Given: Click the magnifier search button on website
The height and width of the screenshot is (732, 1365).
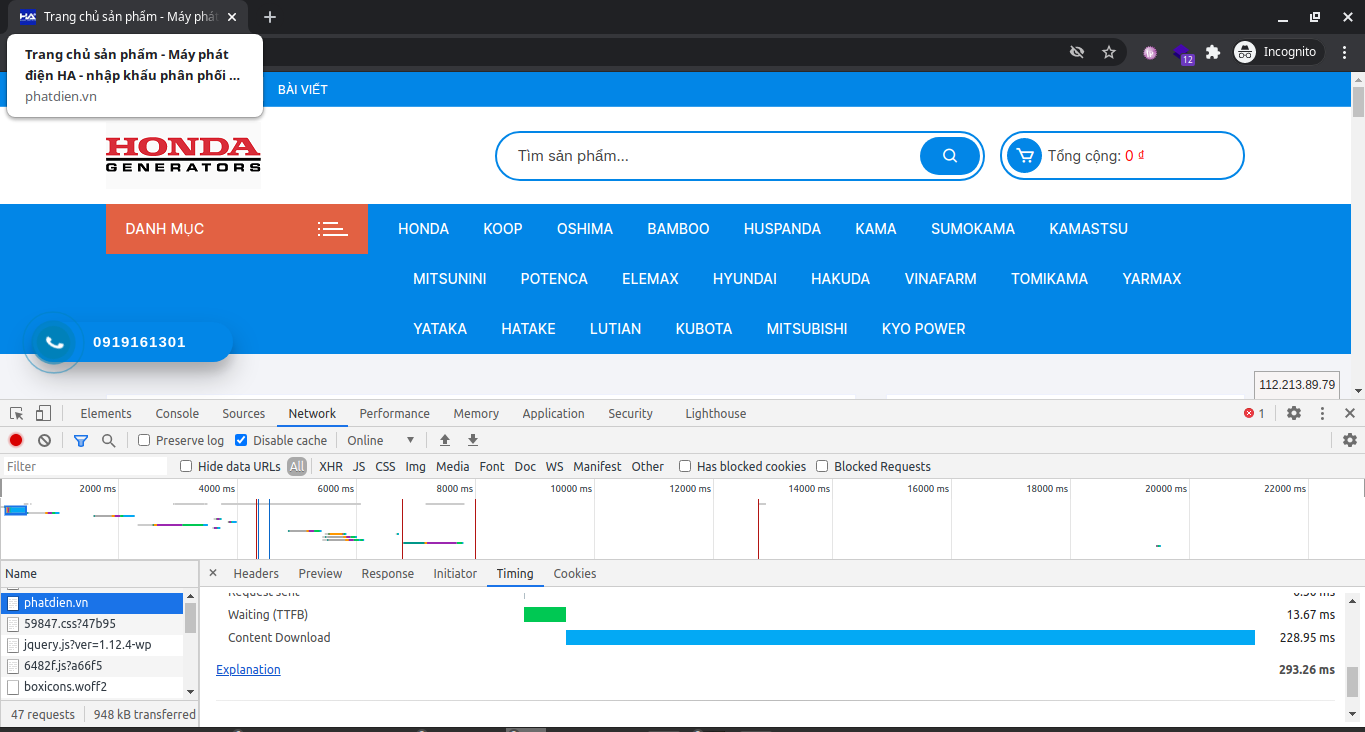Looking at the screenshot, I should [x=950, y=156].
